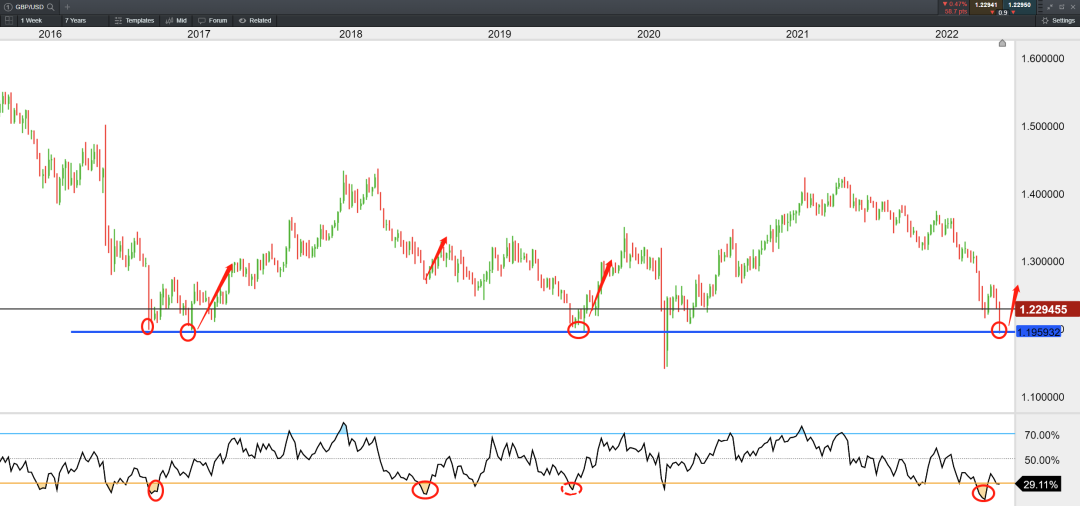Click the sell price 1.22941
This screenshot has width=1080, height=506.
click(x=986, y=7)
